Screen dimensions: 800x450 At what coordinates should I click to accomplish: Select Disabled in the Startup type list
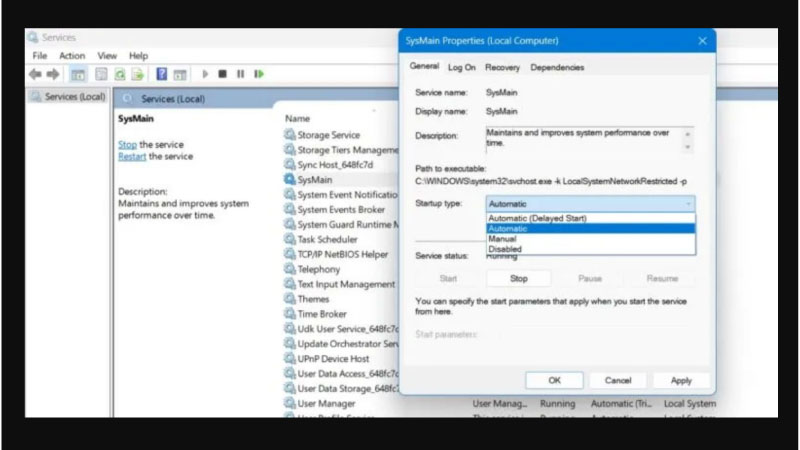pos(504,249)
